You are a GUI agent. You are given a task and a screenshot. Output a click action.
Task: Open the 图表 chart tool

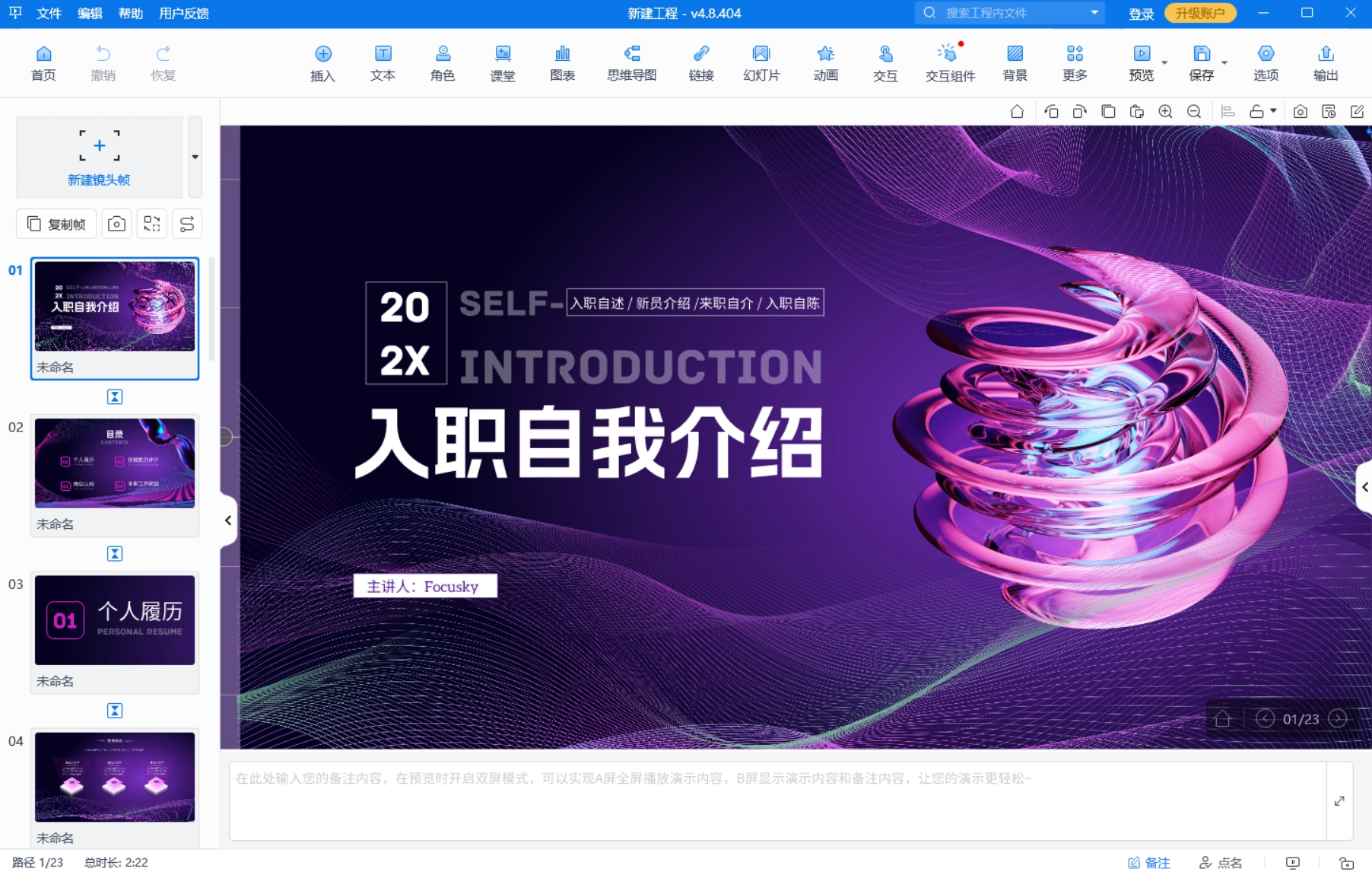[x=562, y=62]
